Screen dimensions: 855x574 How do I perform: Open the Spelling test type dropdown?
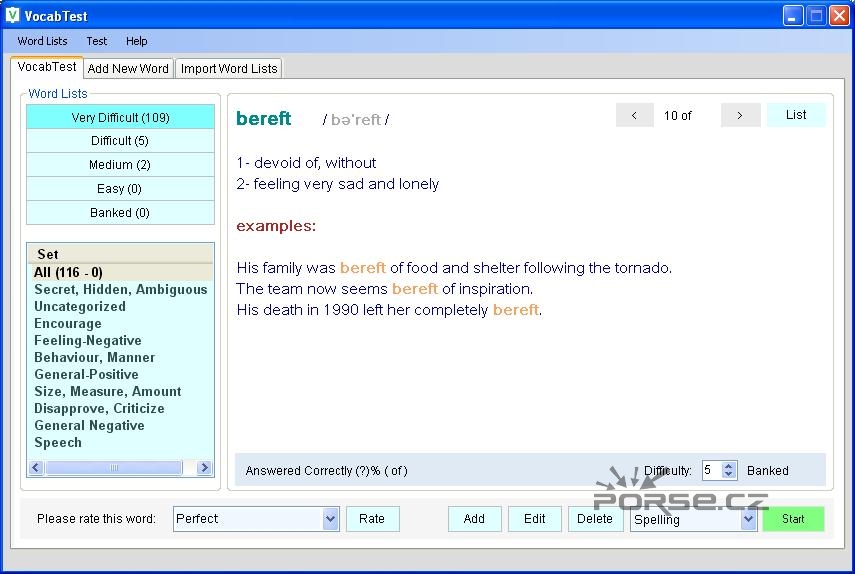pyautogui.click(x=749, y=519)
